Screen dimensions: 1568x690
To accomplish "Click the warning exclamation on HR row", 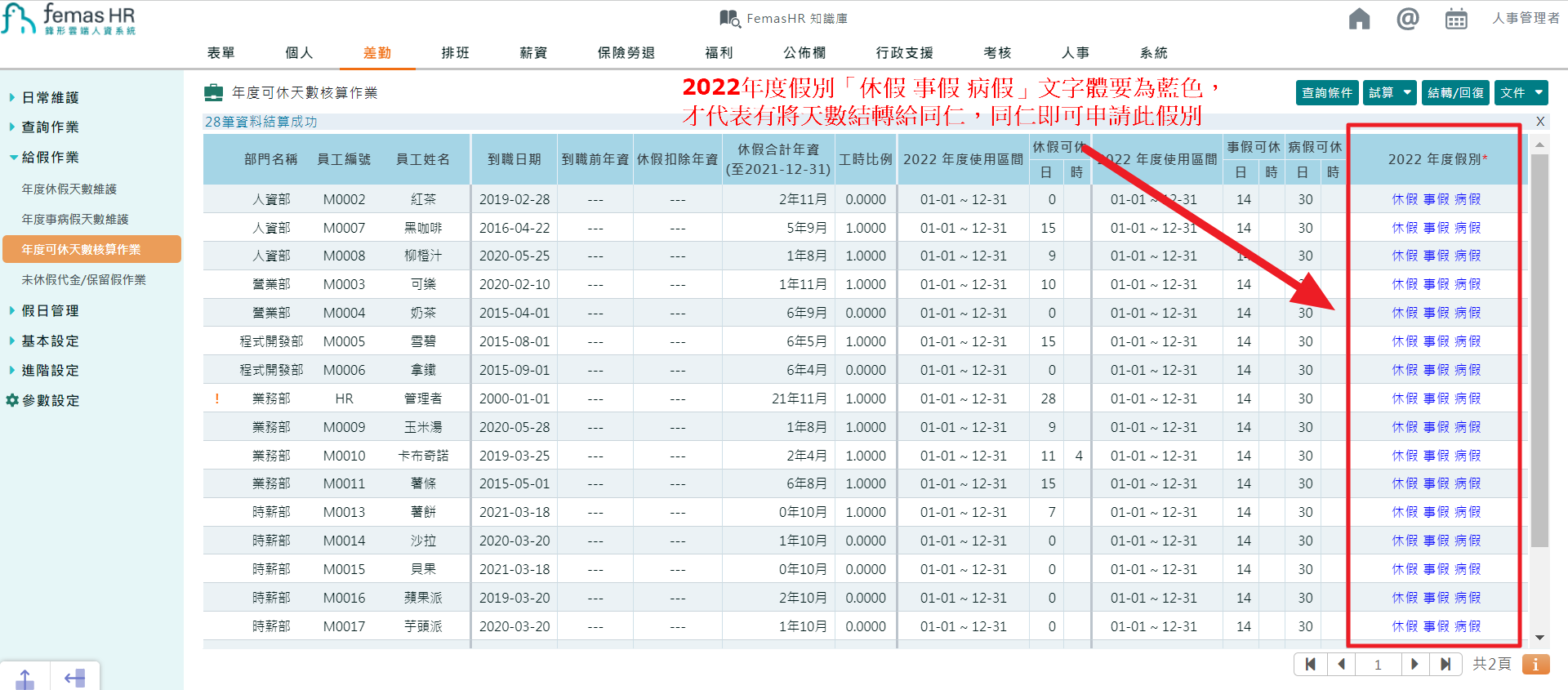I will pyautogui.click(x=216, y=398).
